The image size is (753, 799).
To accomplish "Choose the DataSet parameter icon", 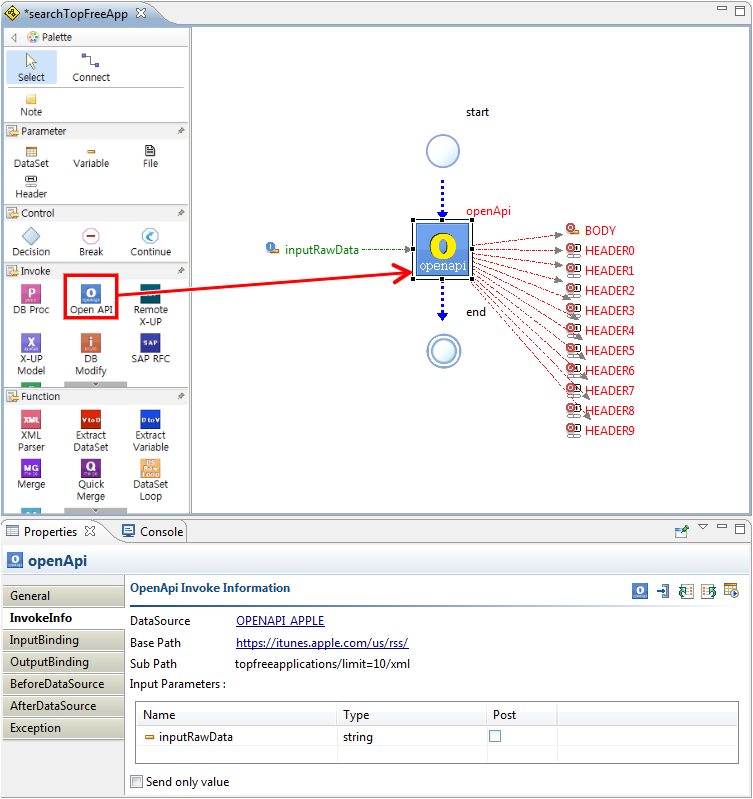I will 31,155.
